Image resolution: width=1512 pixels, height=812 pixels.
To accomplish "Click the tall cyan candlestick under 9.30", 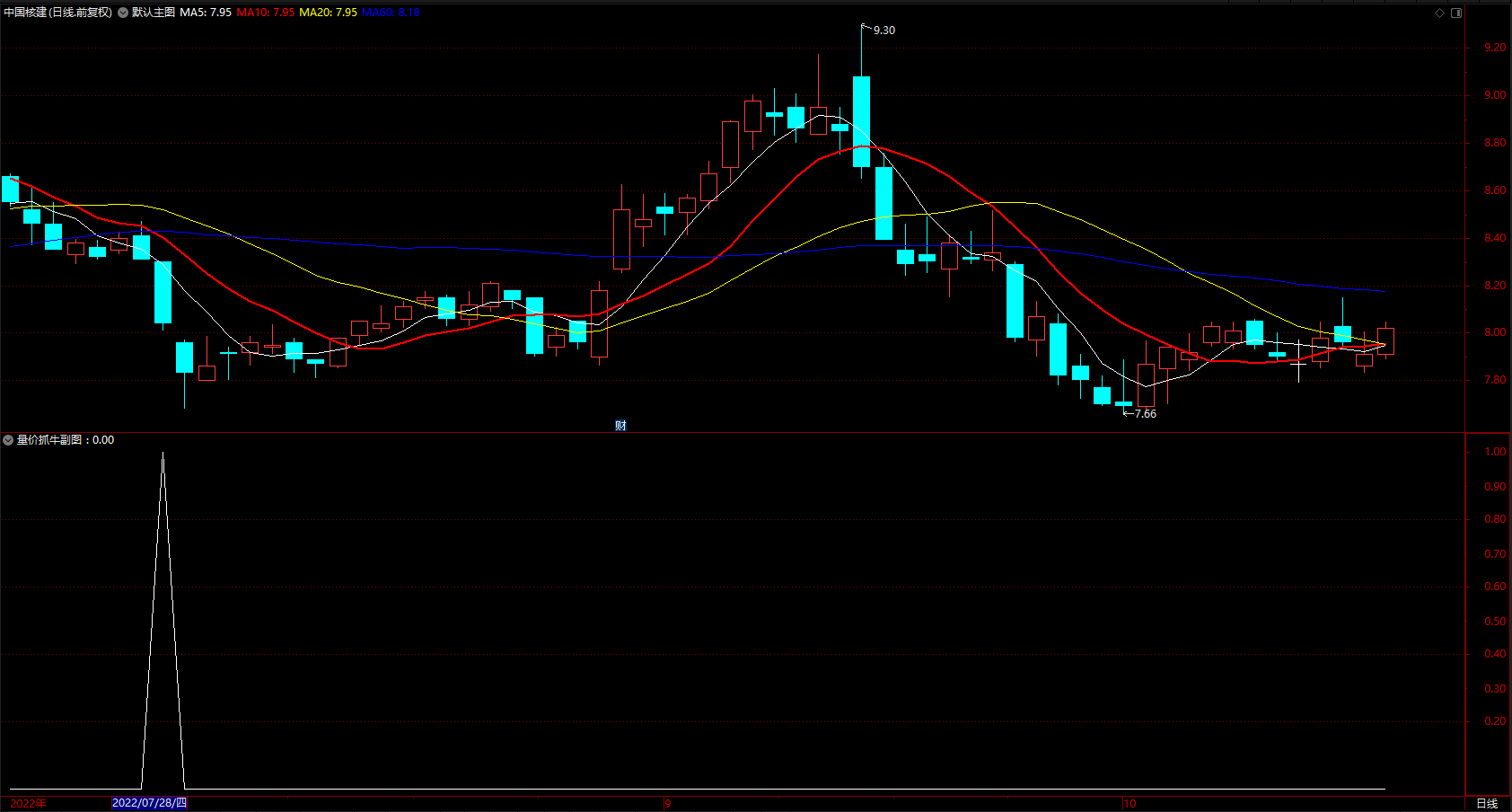I will (861, 121).
